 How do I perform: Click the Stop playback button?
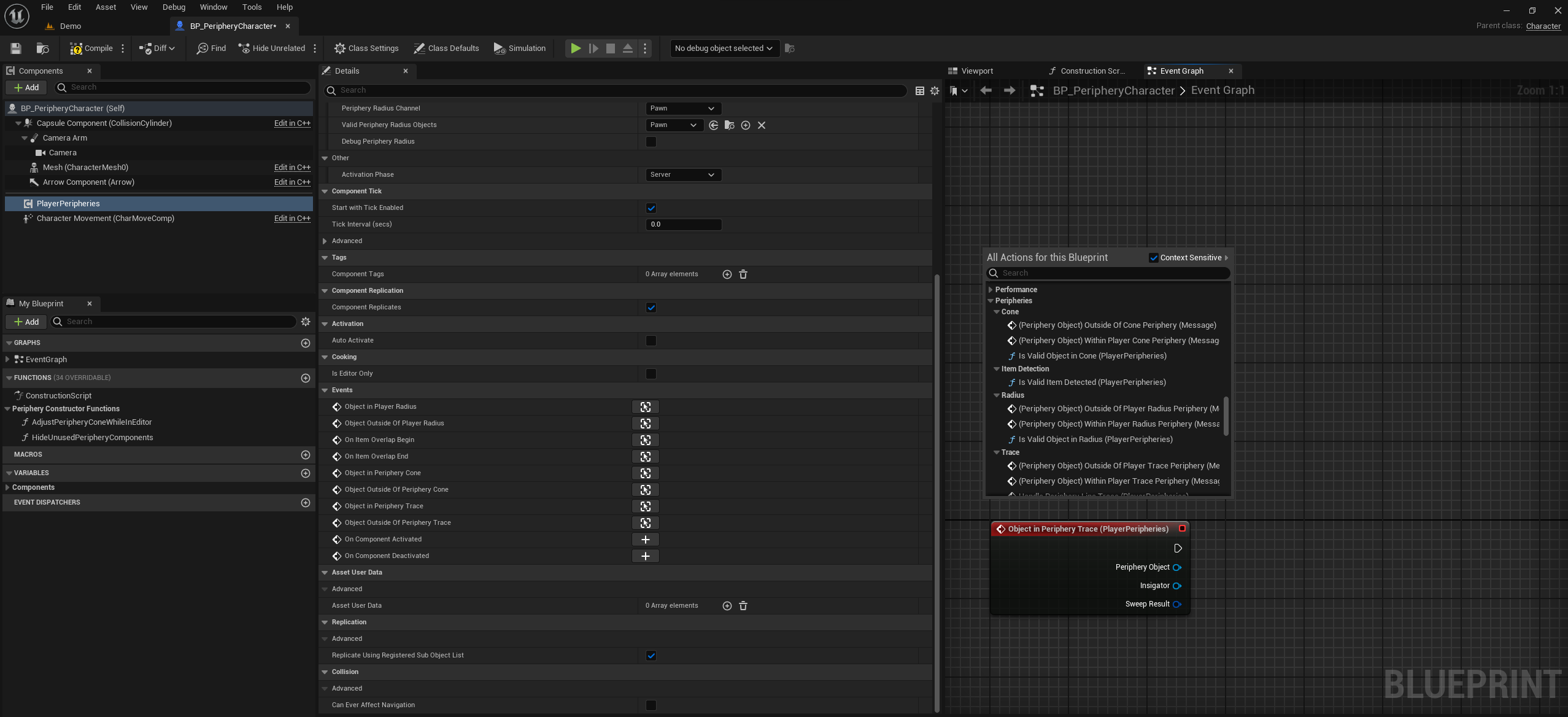(611, 48)
